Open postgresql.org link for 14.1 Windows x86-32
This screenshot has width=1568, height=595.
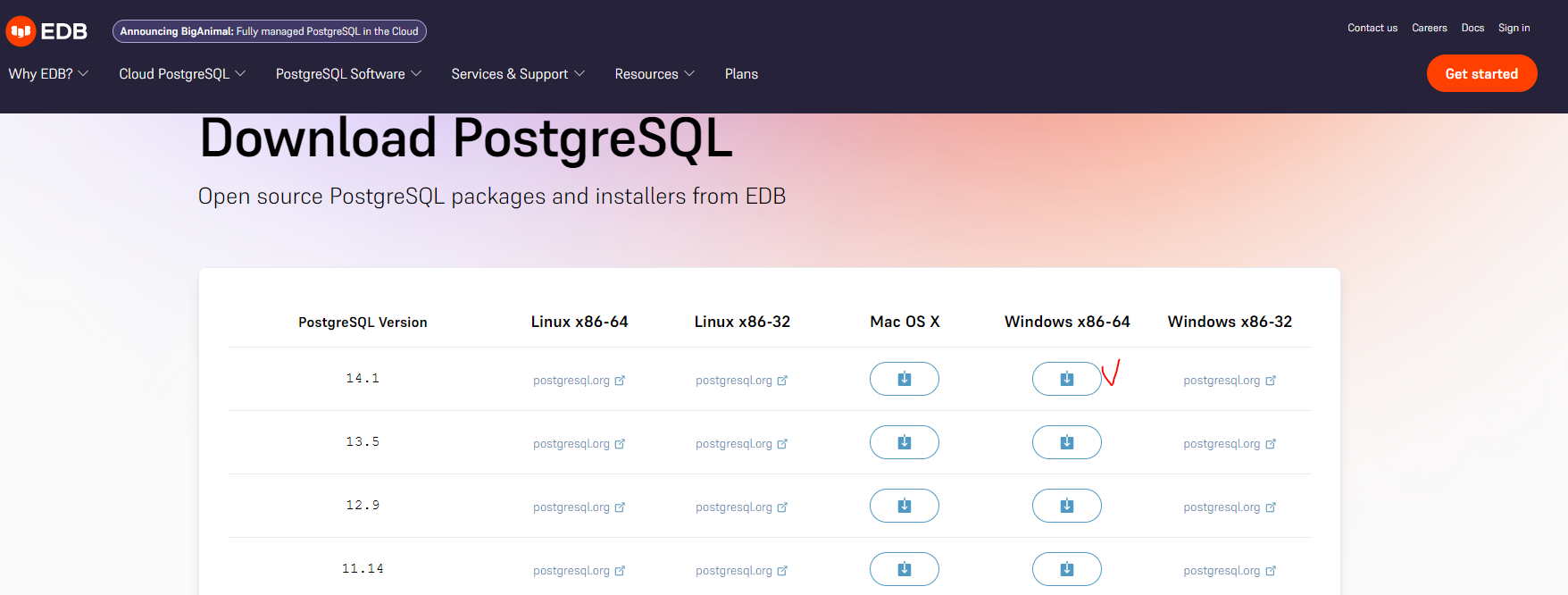pyautogui.click(x=1230, y=381)
